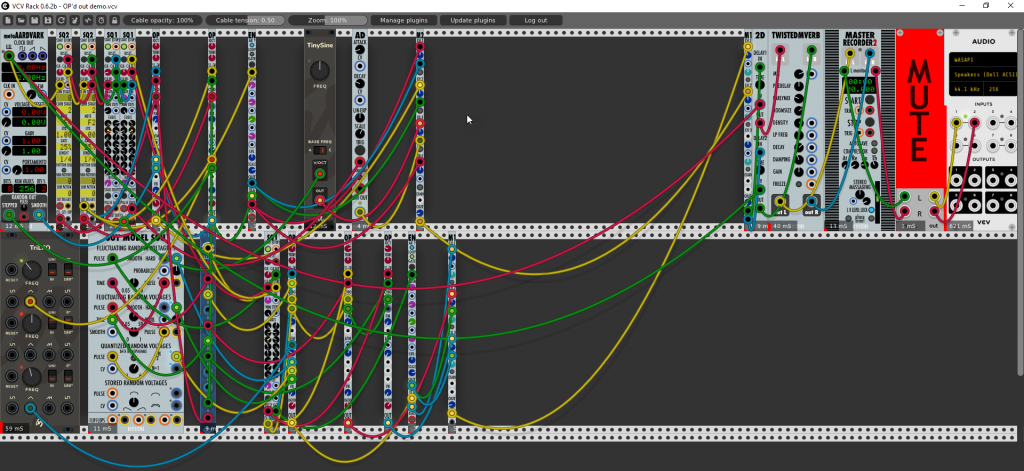Create a new patch with toolbar icon
1024x471 pixels.
click(9, 20)
